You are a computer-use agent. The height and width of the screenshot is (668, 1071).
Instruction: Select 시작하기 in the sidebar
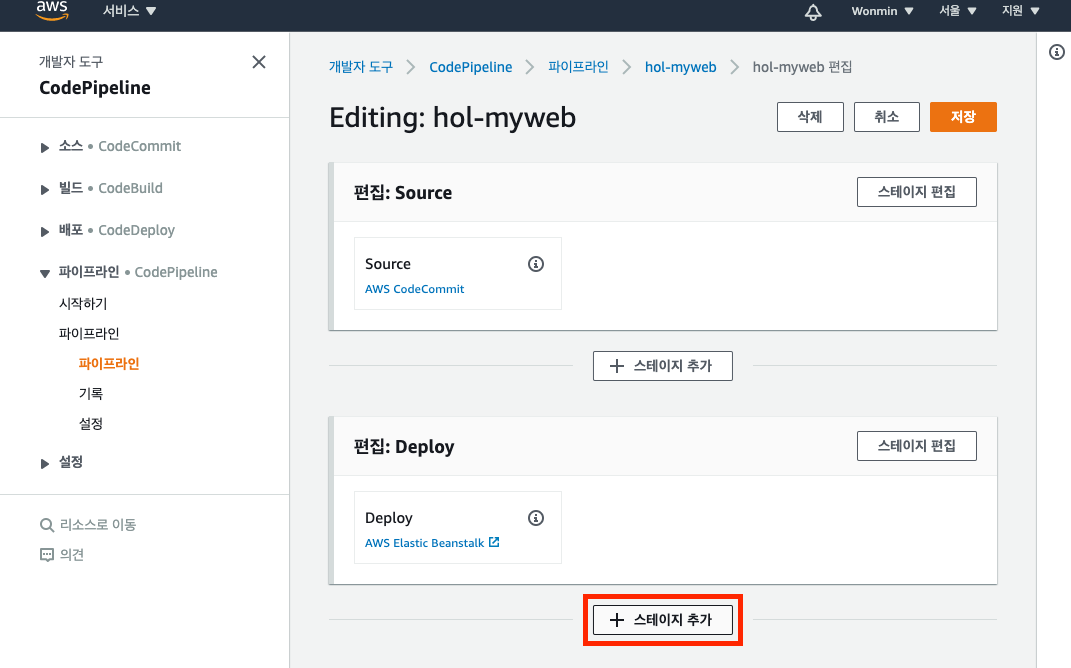coord(83,303)
